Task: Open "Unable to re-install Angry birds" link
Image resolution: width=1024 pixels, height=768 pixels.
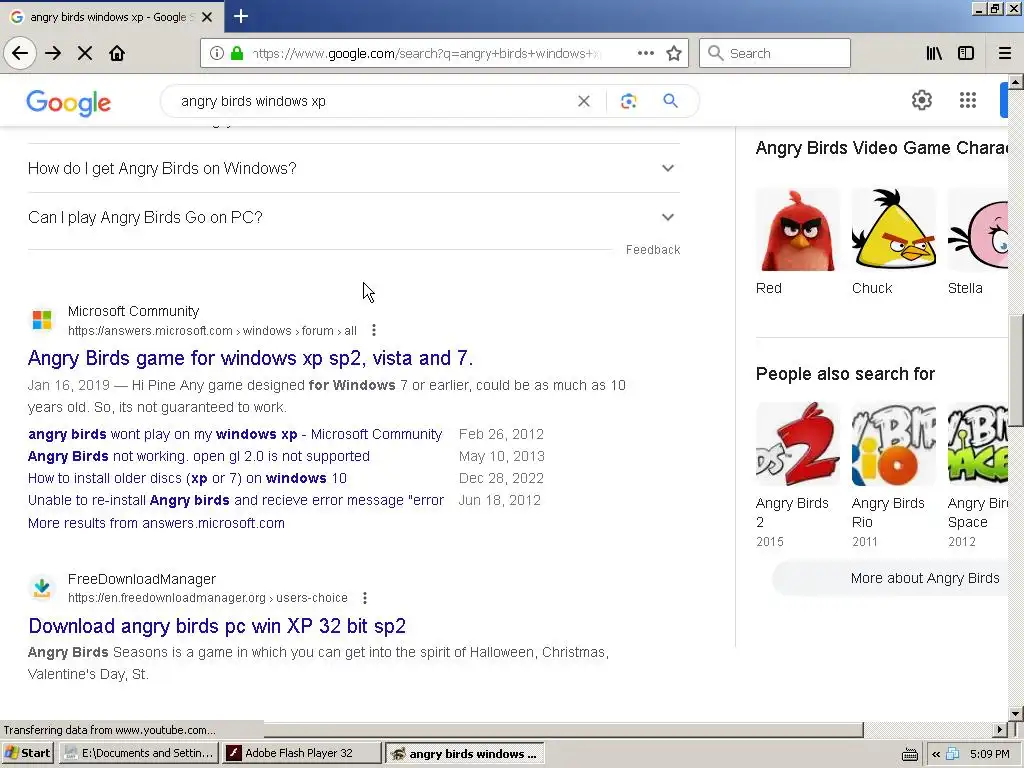Action: coord(236,500)
